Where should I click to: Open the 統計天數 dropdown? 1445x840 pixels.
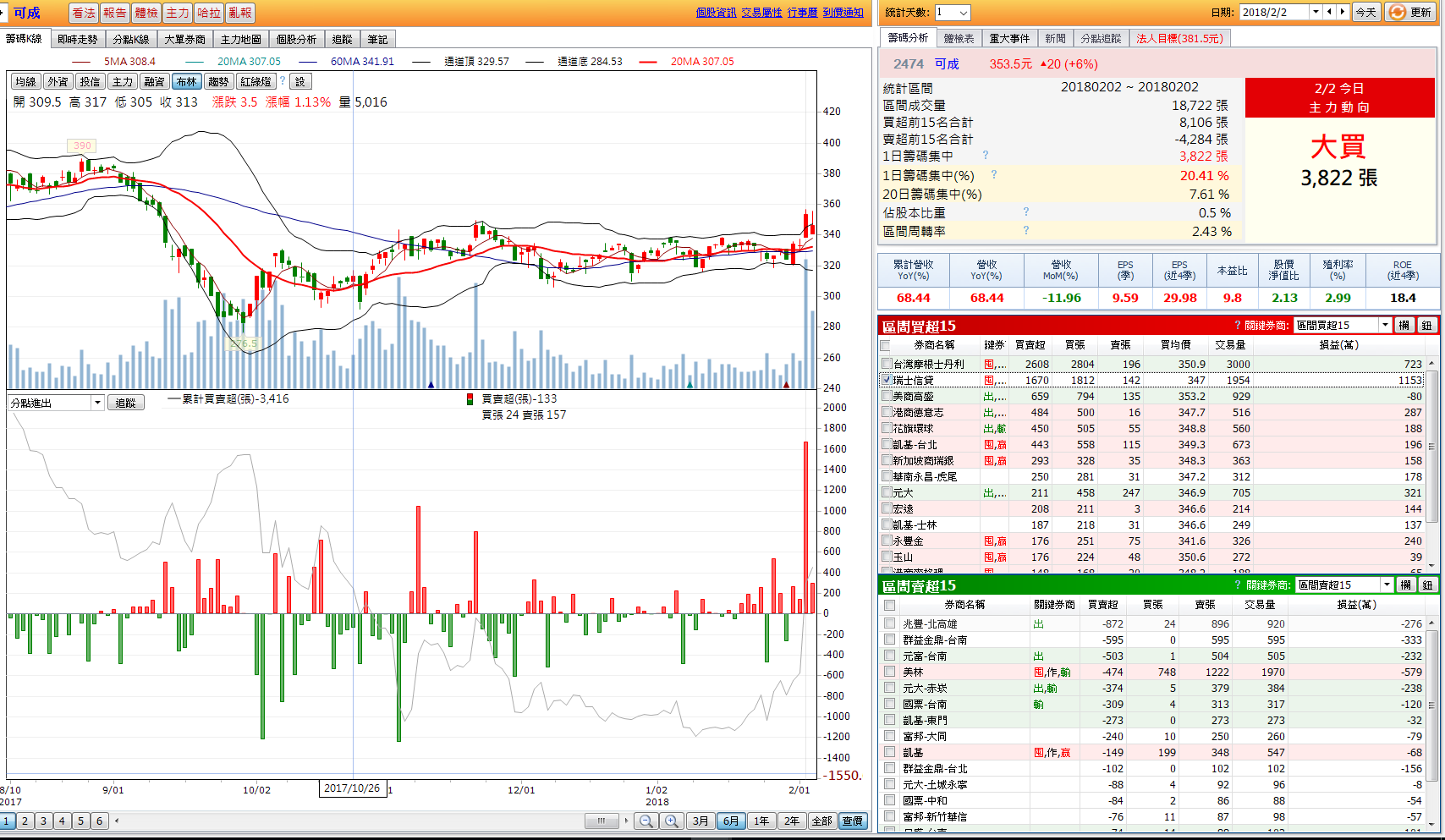964,13
